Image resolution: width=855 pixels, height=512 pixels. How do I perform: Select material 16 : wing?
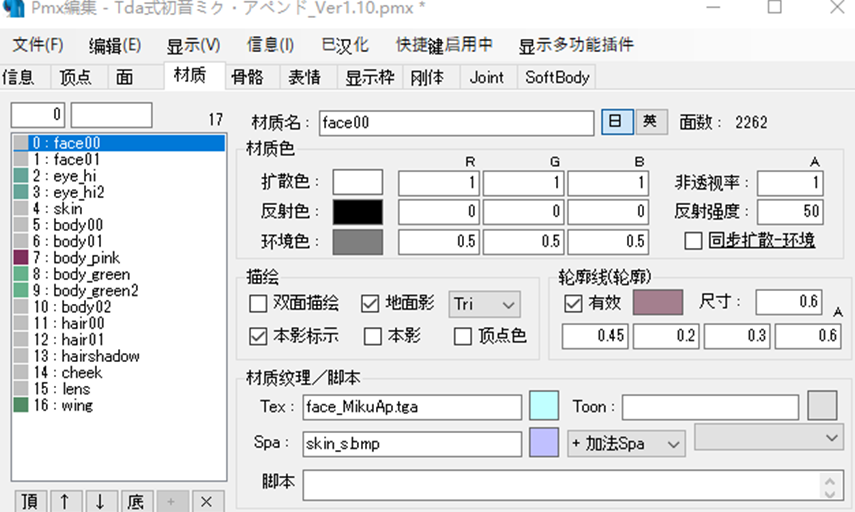click(x=119, y=405)
